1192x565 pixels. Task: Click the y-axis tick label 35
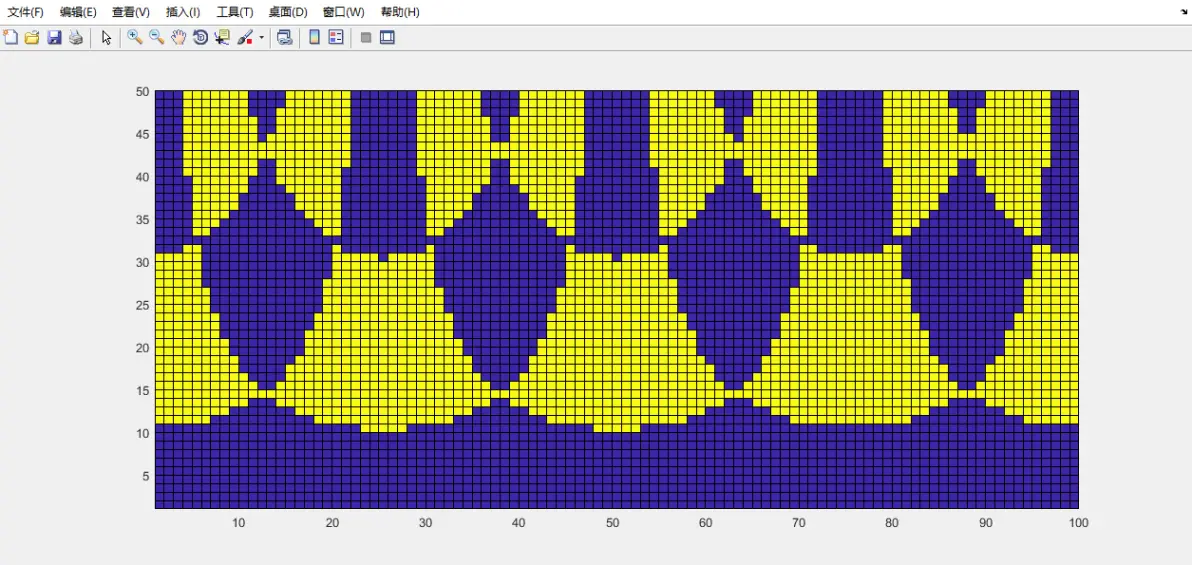click(x=142, y=220)
